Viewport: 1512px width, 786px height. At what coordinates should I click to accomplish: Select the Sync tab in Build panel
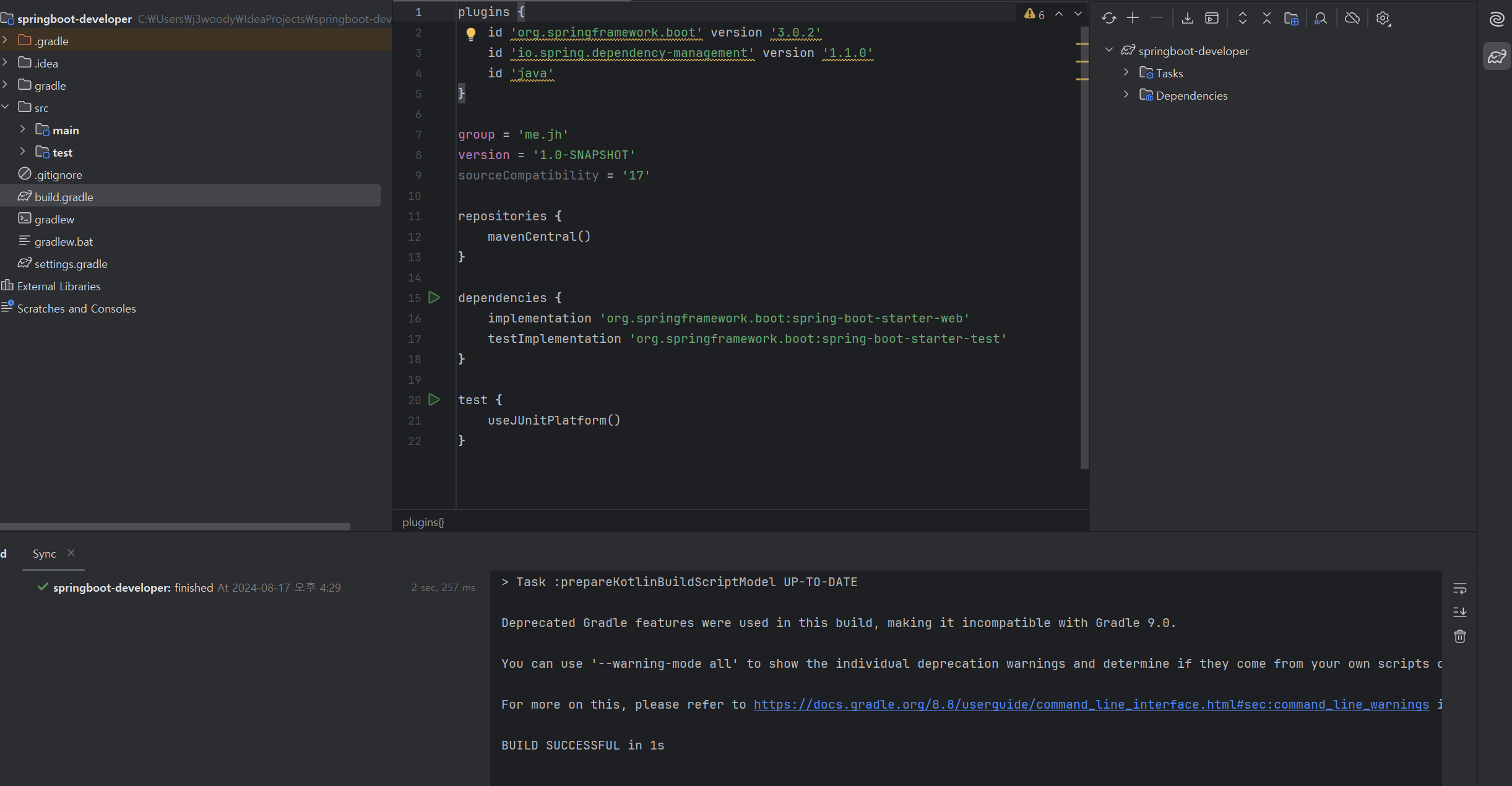pos(44,554)
